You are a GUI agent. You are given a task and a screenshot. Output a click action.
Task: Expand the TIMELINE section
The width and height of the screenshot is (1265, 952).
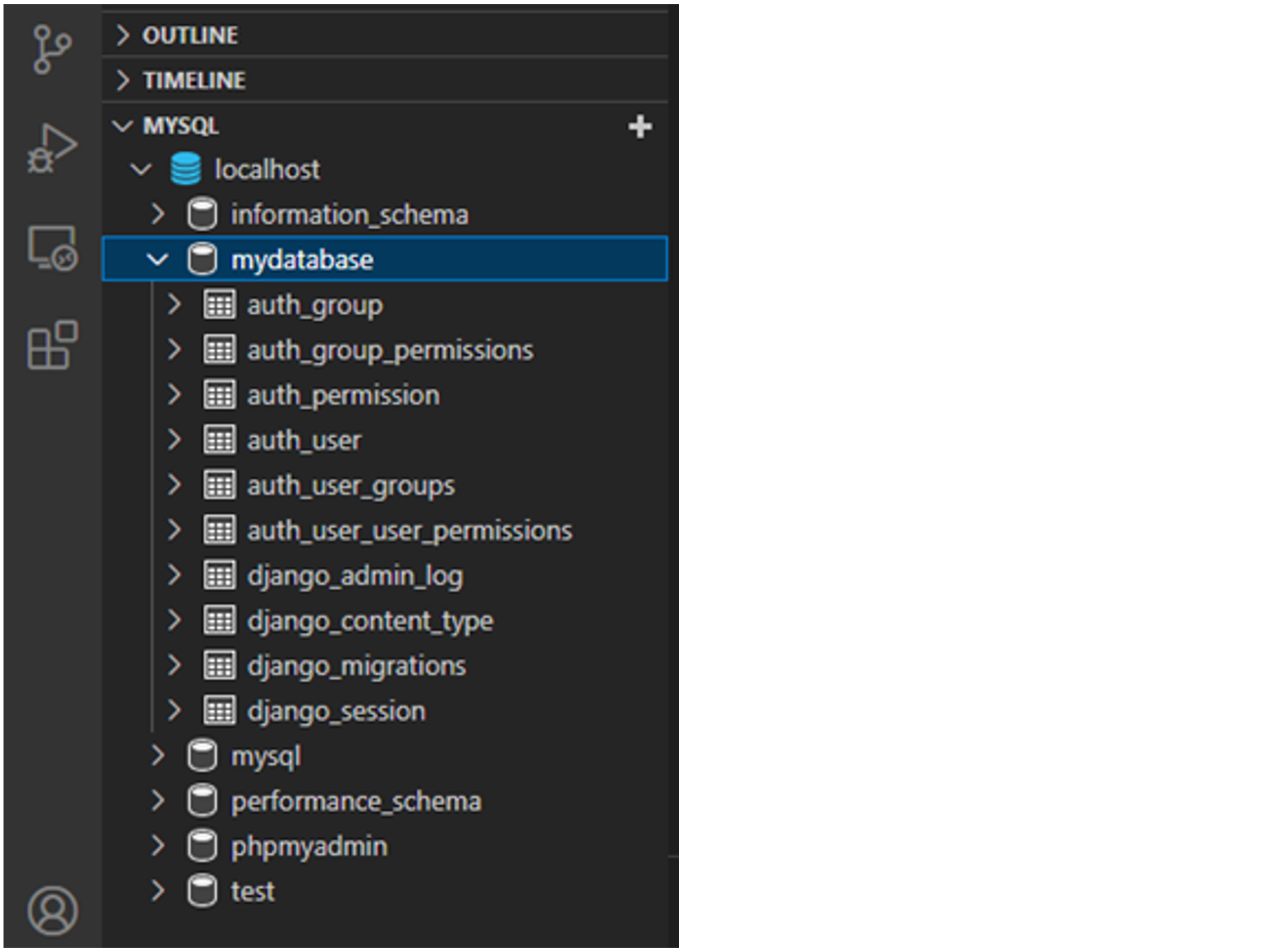123,80
